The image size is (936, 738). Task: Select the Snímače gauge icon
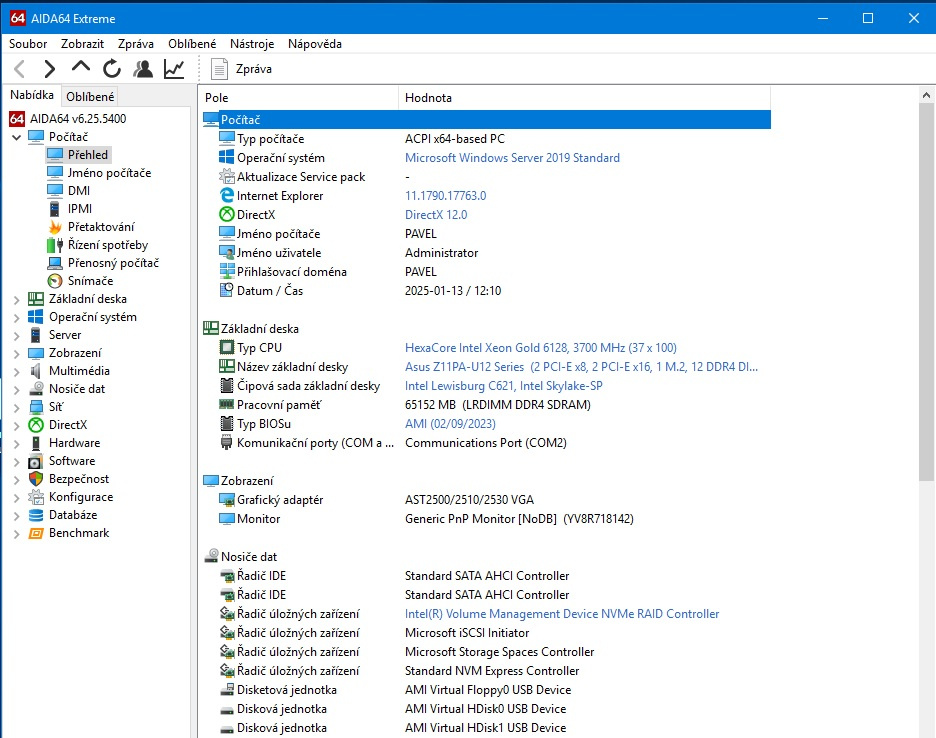click(x=55, y=281)
